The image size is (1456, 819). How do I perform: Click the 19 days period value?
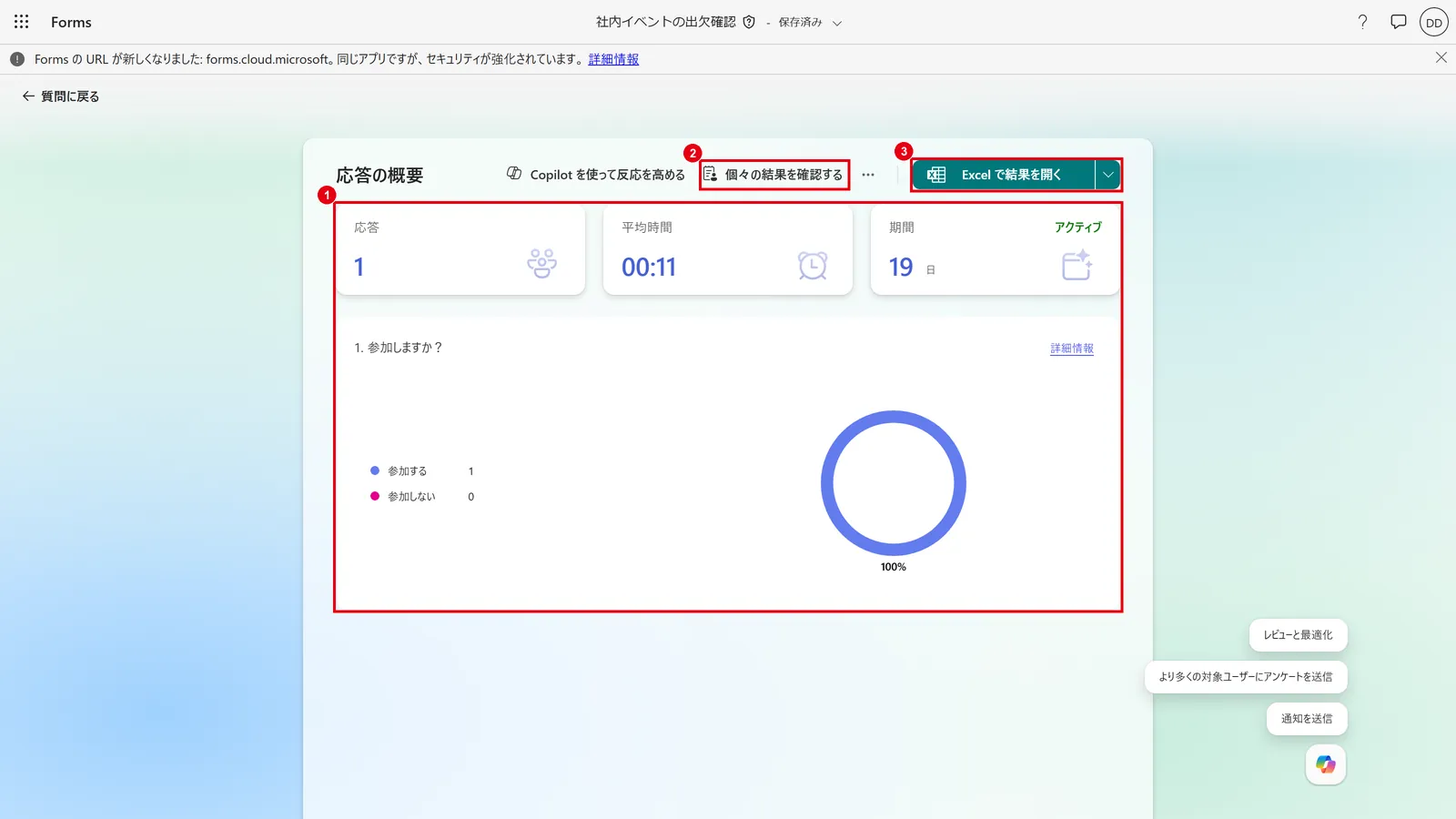point(901,267)
